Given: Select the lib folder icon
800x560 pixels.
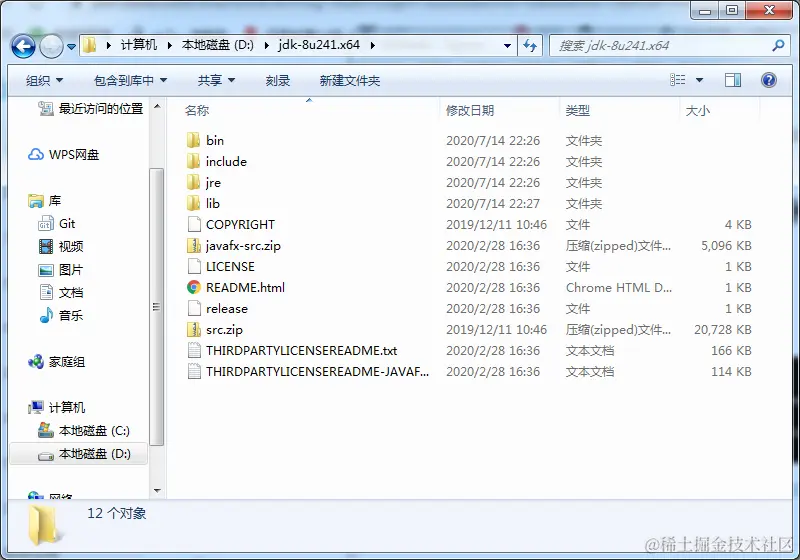Looking at the screenshot, I should pos(193,203).
